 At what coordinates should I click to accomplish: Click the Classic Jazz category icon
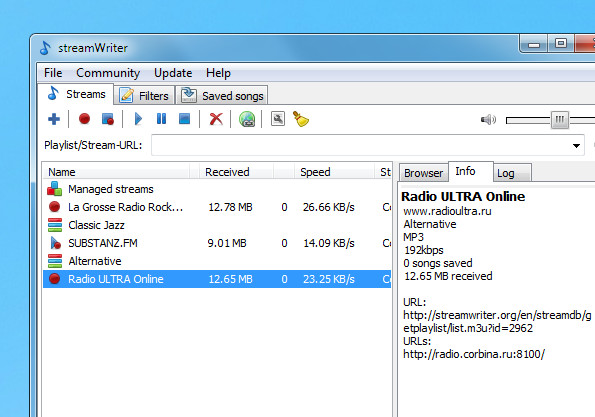coord(55,225)
